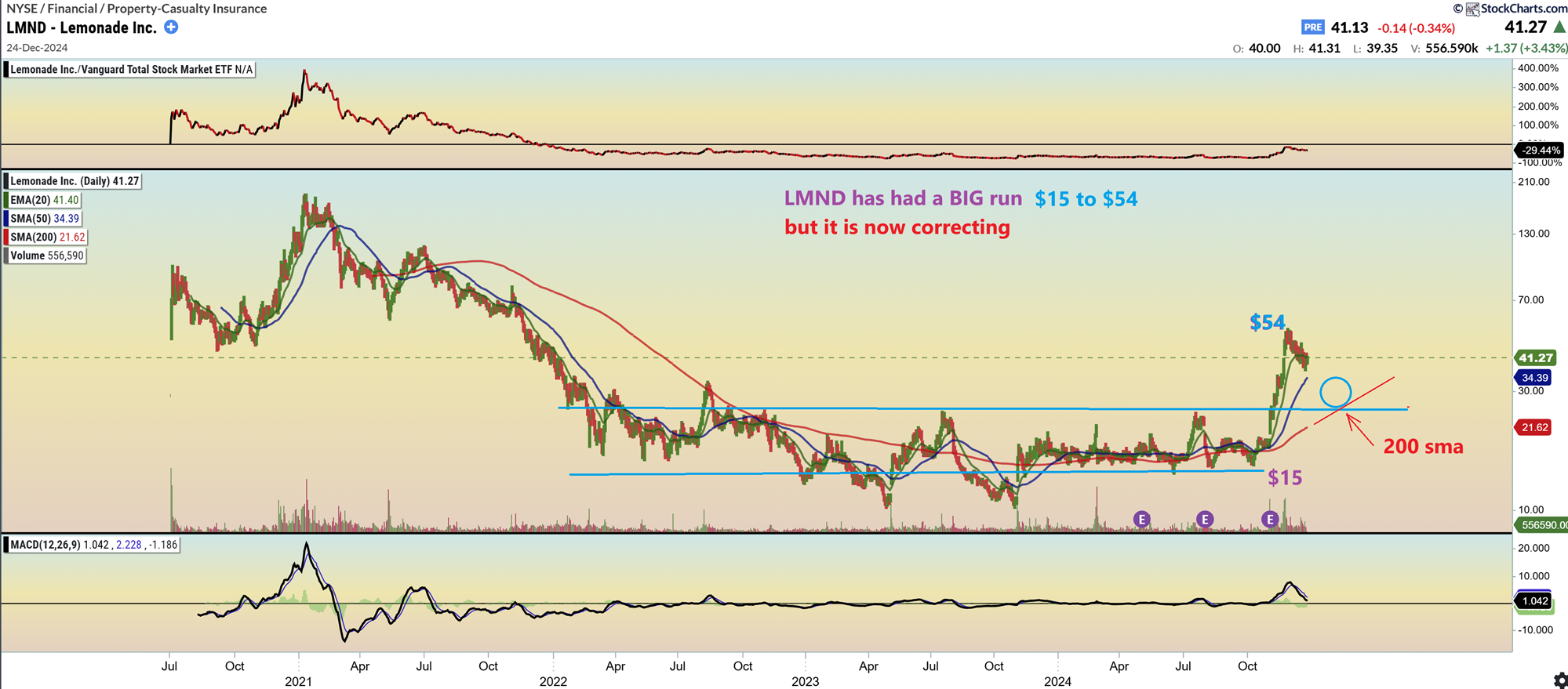The image size is (1568, 689).
Task: Click the EMA(20) 41.40 legend entry
Action: pos(44,200)
